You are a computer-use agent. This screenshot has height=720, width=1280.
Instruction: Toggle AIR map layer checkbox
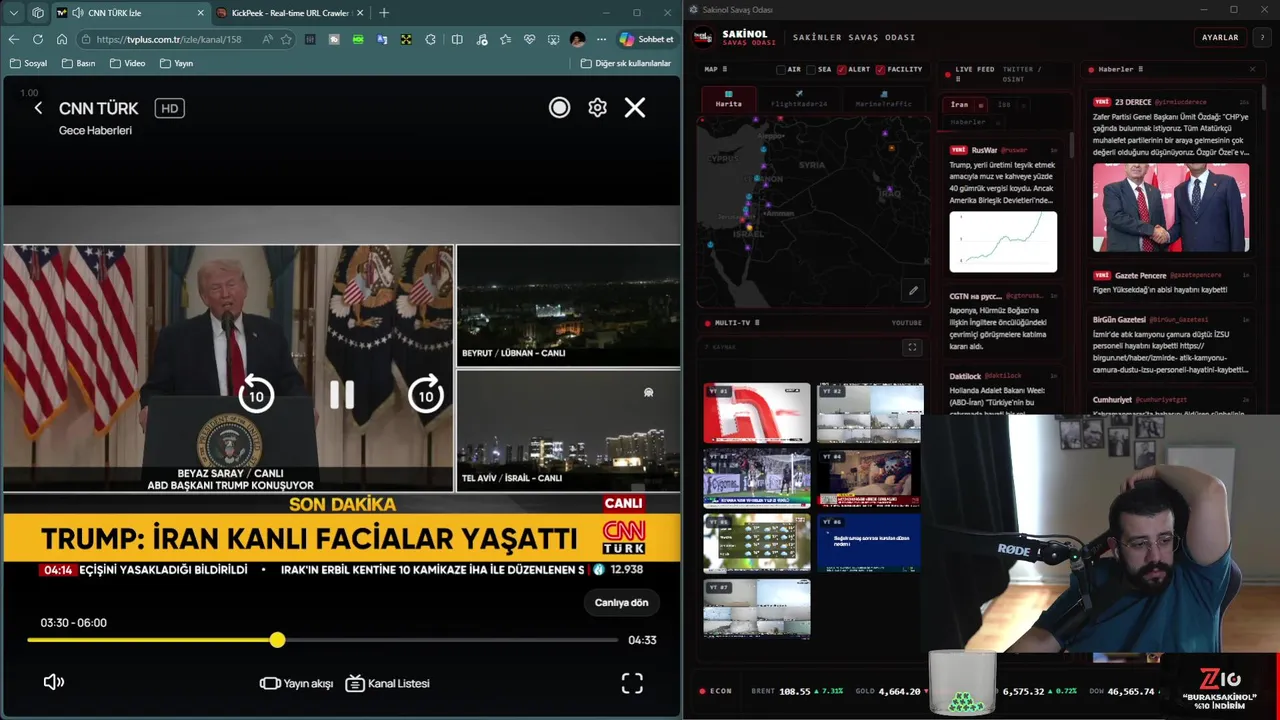coord(781,69)
